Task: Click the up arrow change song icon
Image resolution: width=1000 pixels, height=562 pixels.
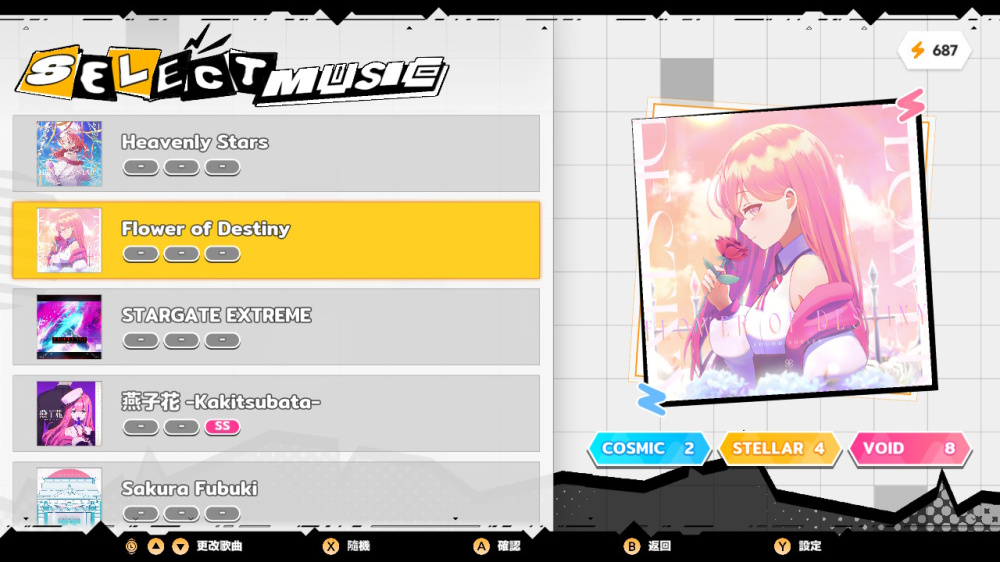Action: click(156, 546)
